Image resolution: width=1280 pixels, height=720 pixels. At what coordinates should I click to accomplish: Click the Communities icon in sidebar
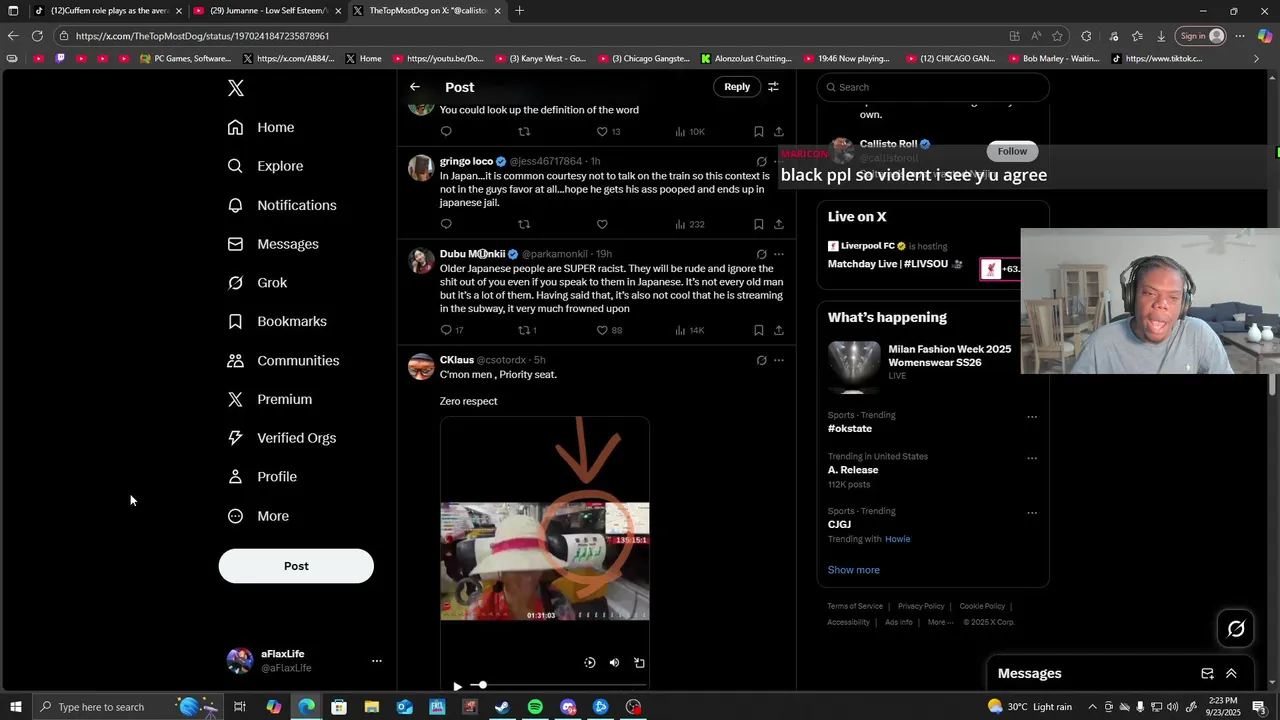235,360
